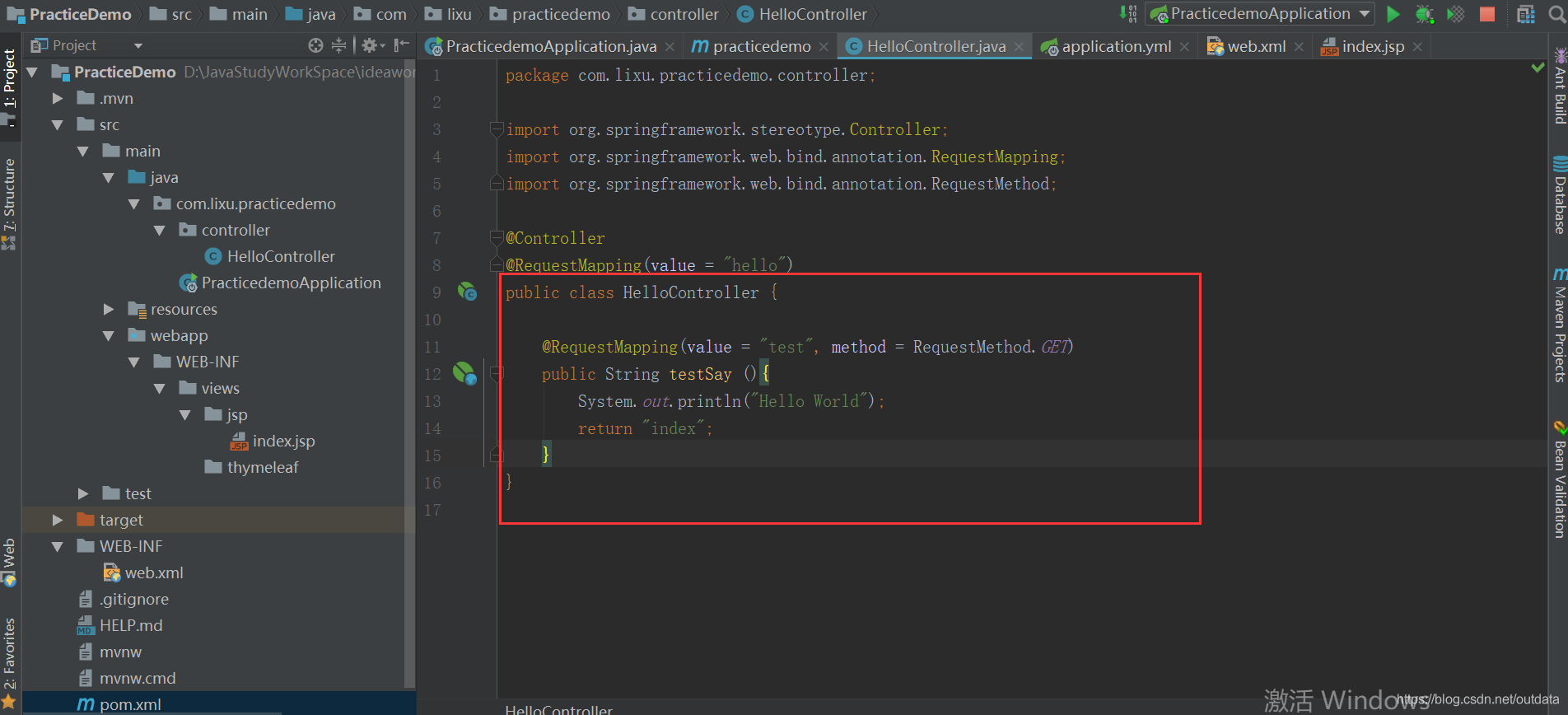The height and width of the screenshot is (715, 1568).
Task: Toggle the Favorites tool window
Action: click(9, 662)
